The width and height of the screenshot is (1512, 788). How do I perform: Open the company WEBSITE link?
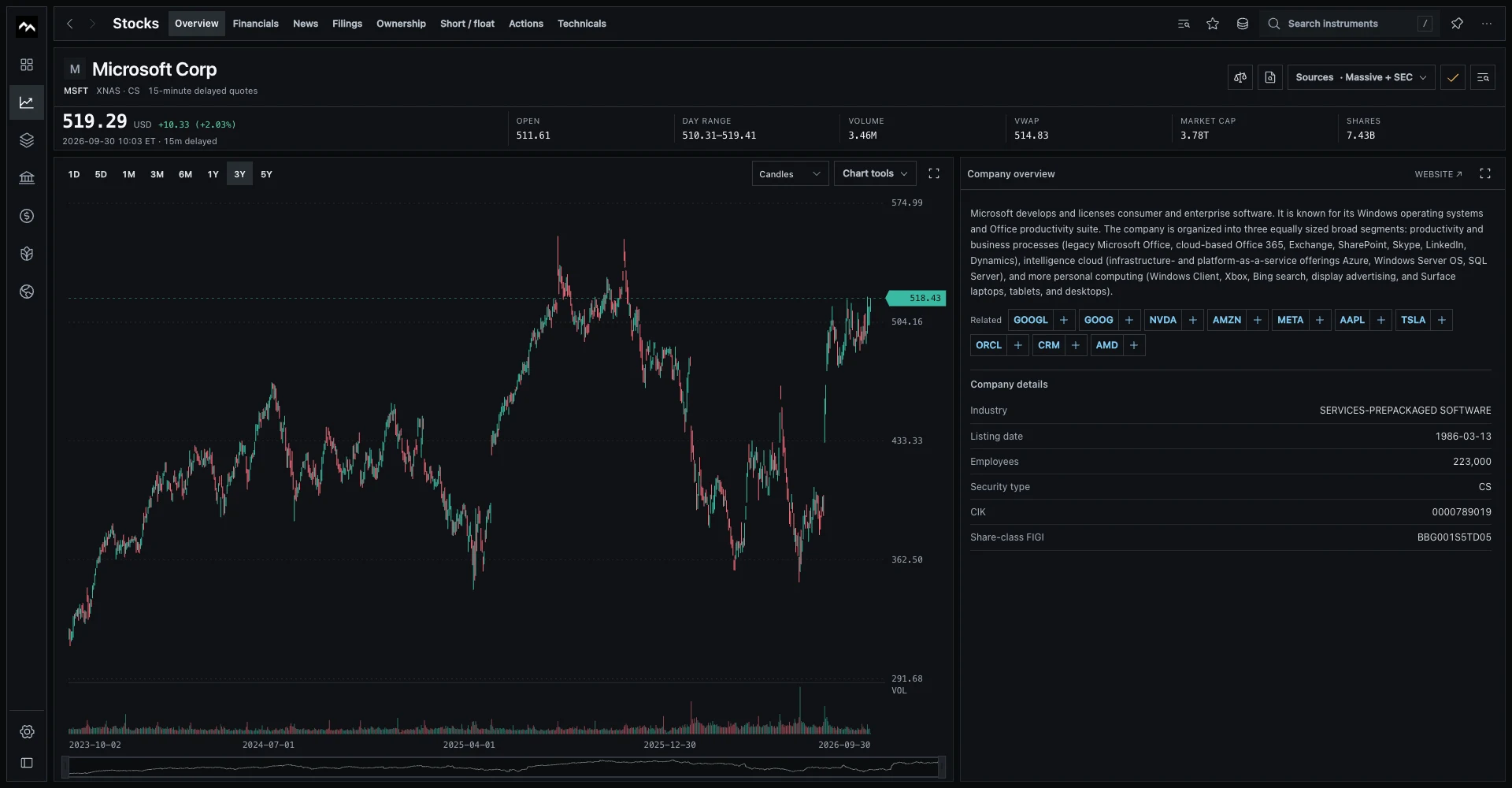click(x=1438, y=174)
